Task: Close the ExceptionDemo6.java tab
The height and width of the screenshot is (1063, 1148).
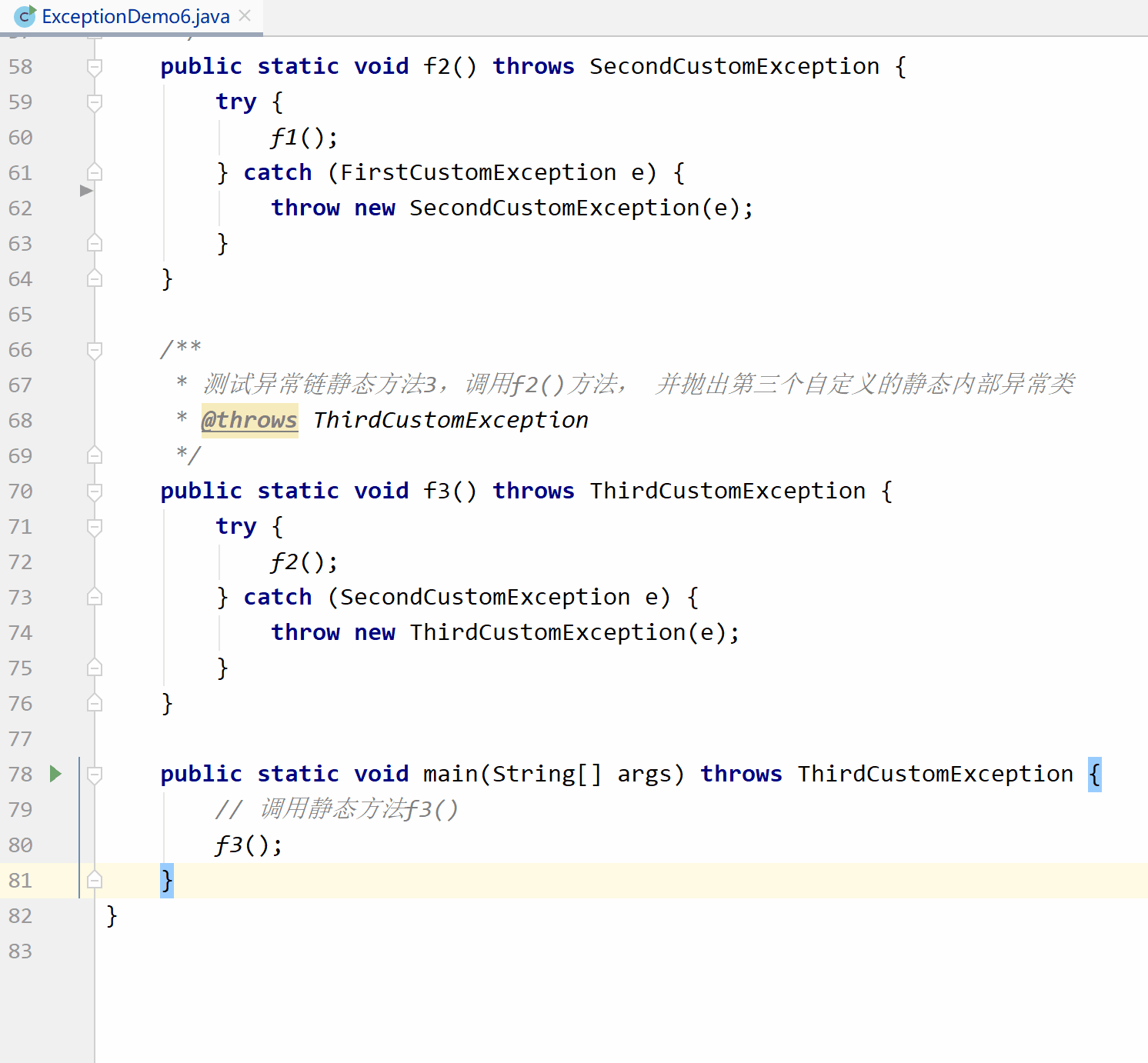Action: [x=245, y=15]
